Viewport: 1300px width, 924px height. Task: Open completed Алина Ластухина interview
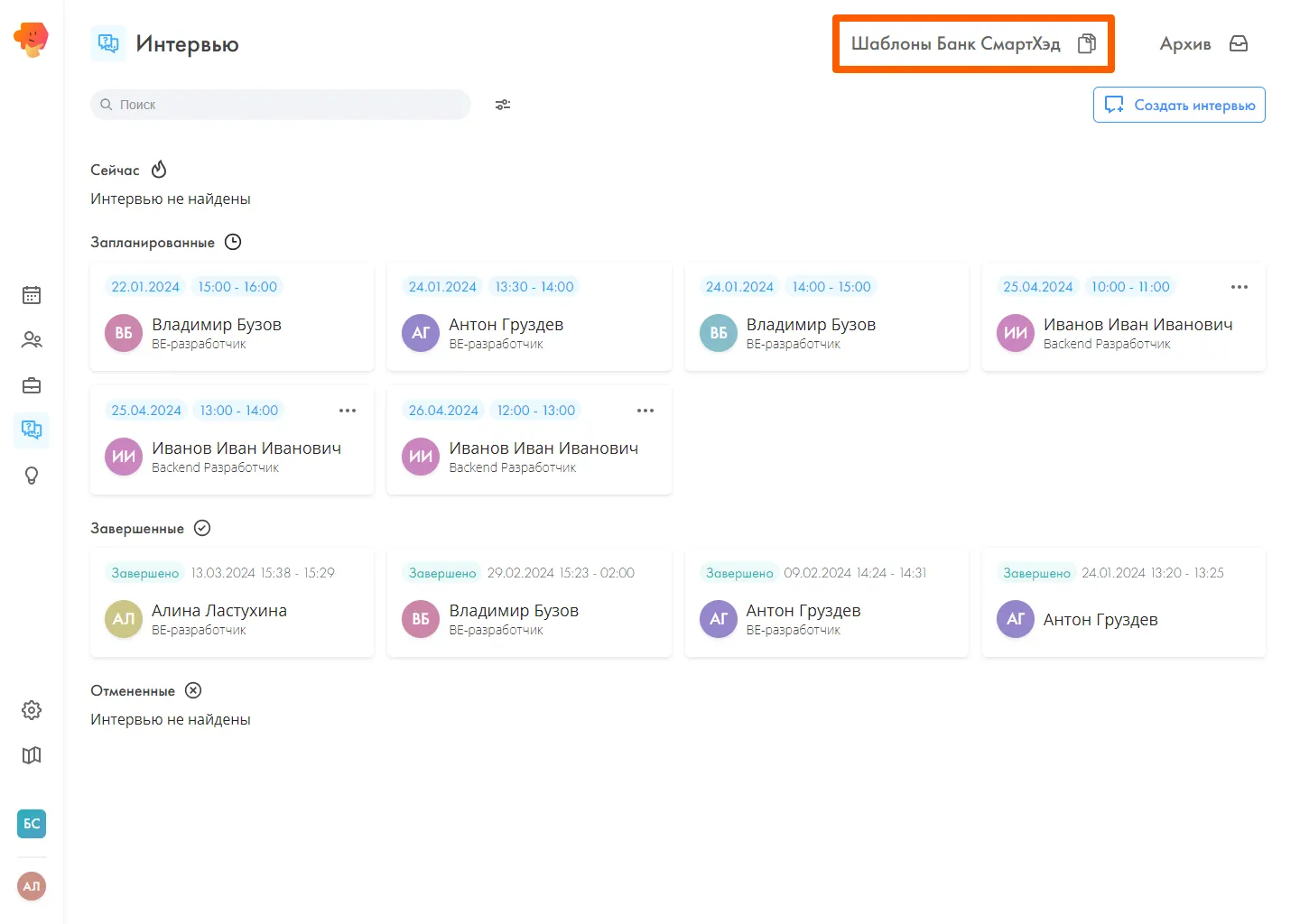point(232,603)
